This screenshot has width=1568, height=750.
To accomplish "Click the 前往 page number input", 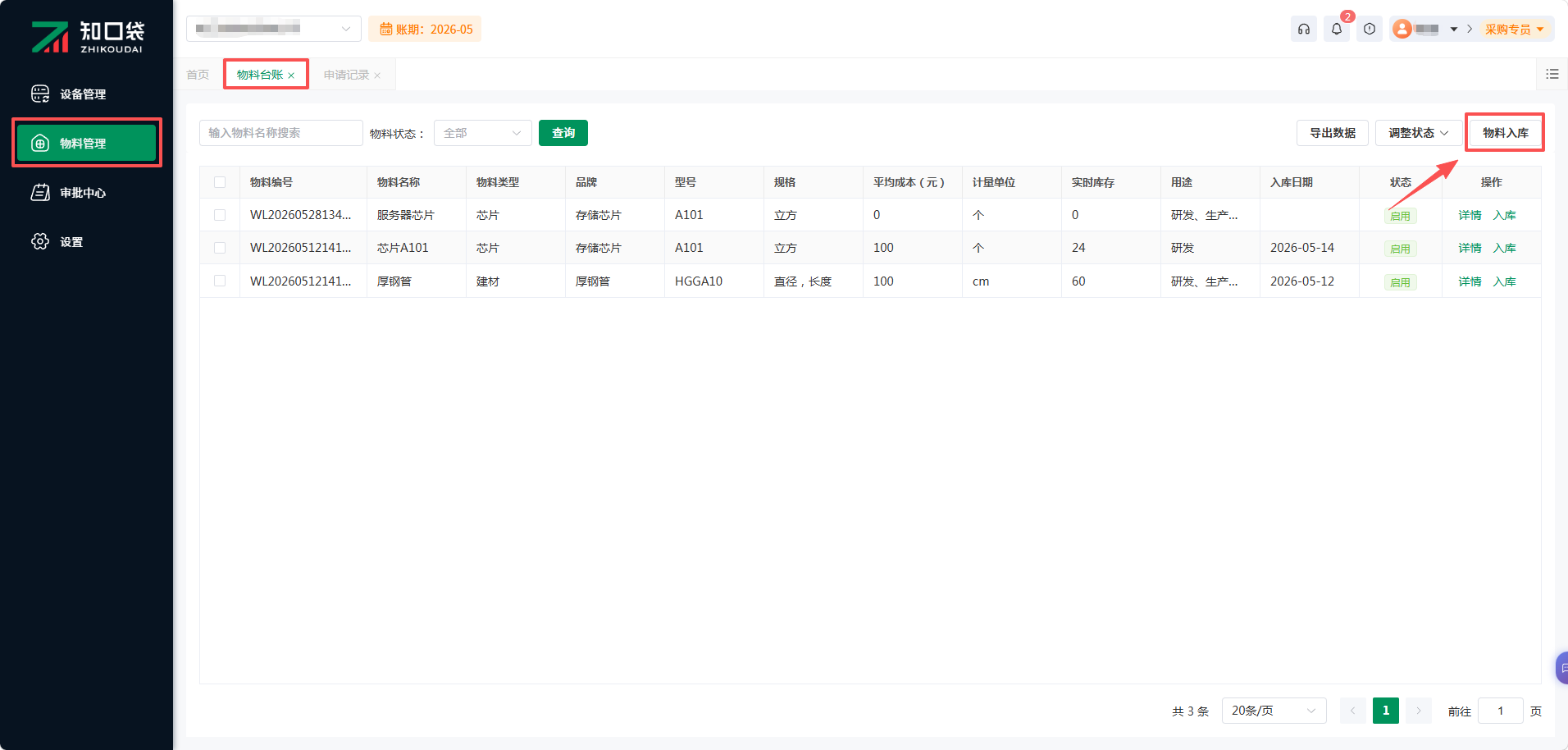I will 1501,711.
